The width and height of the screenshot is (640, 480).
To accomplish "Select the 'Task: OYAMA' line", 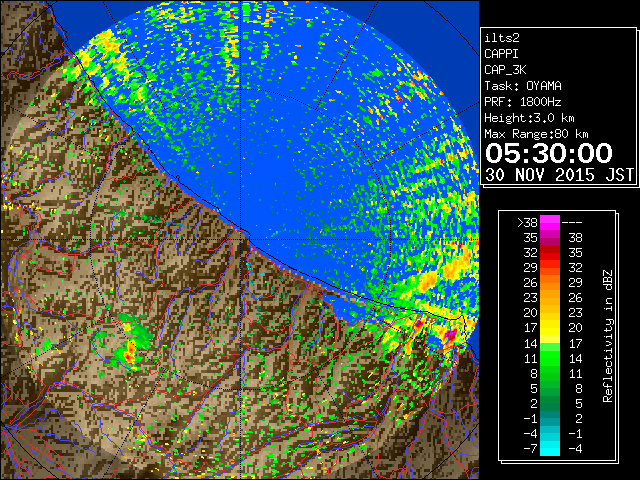I will 523,86.
